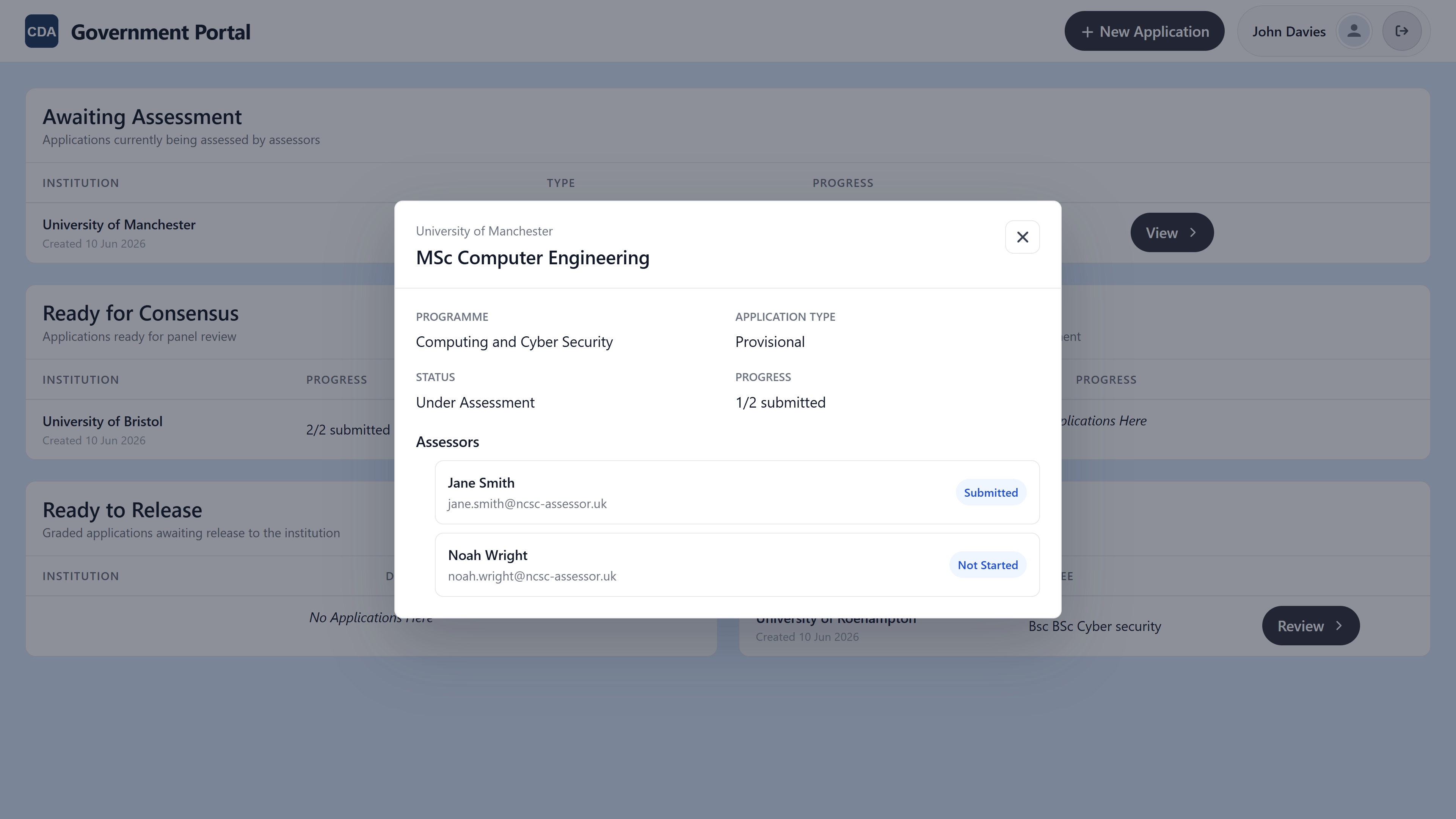The image size is (1456, 819).
Task: Click the TYPE column header
Action: tap(560, 183)
